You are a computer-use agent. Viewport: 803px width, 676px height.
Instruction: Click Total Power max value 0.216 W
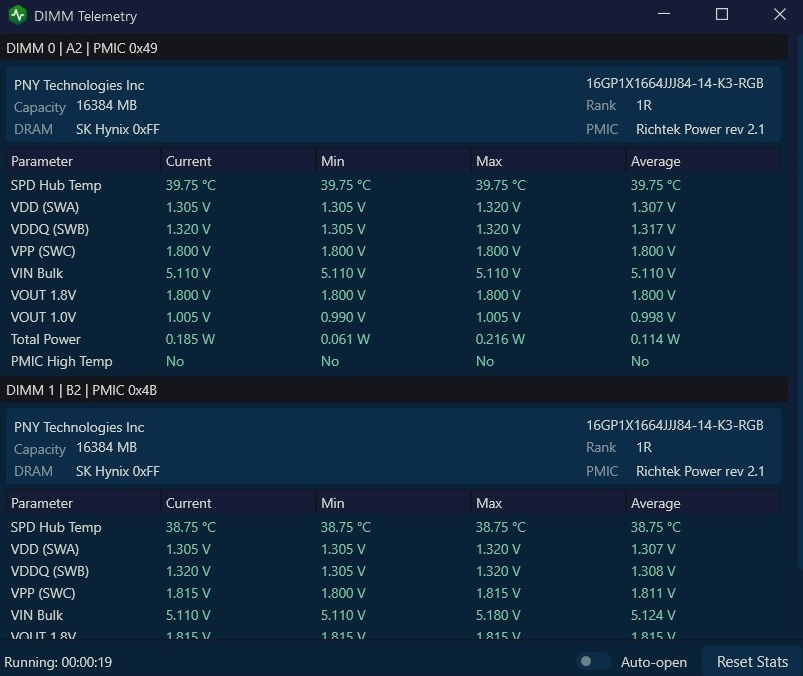coord(500,339)
